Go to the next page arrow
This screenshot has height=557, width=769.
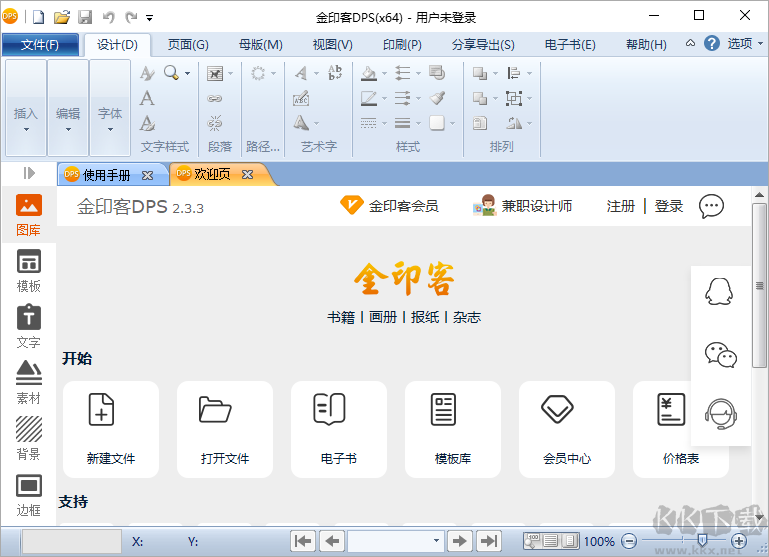460,541
